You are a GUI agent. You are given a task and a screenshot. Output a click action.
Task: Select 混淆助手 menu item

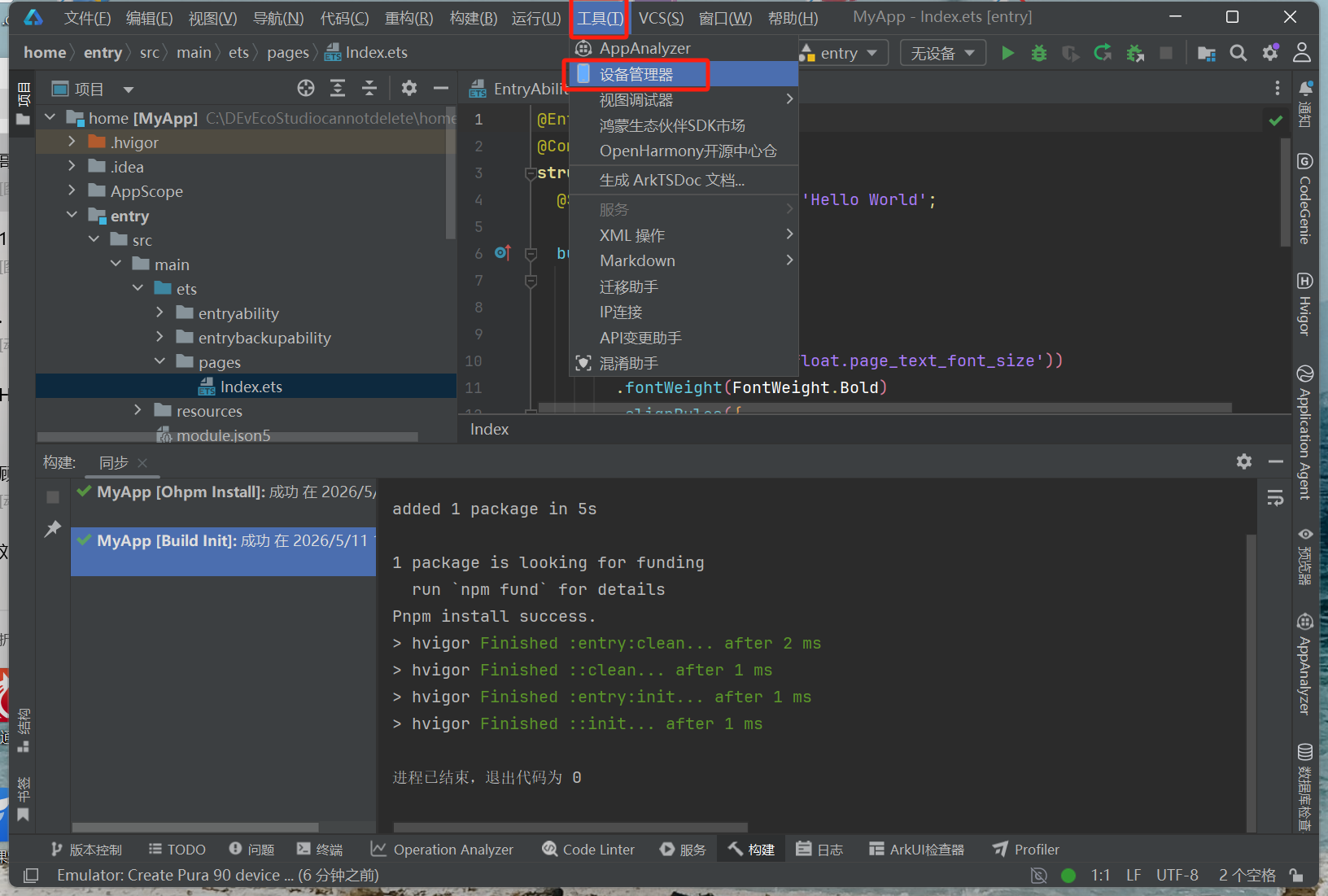(684, 363)
